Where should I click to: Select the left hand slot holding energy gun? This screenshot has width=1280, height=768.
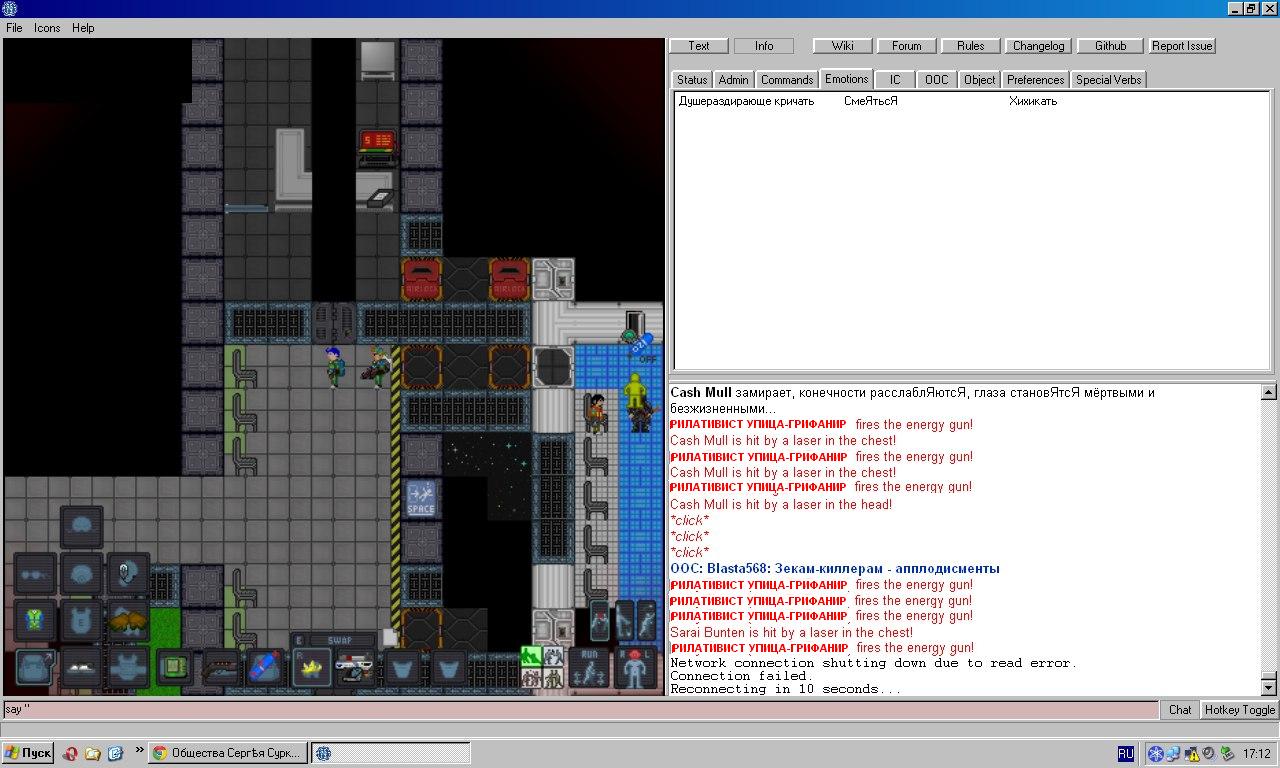click(x=356, y=667)
